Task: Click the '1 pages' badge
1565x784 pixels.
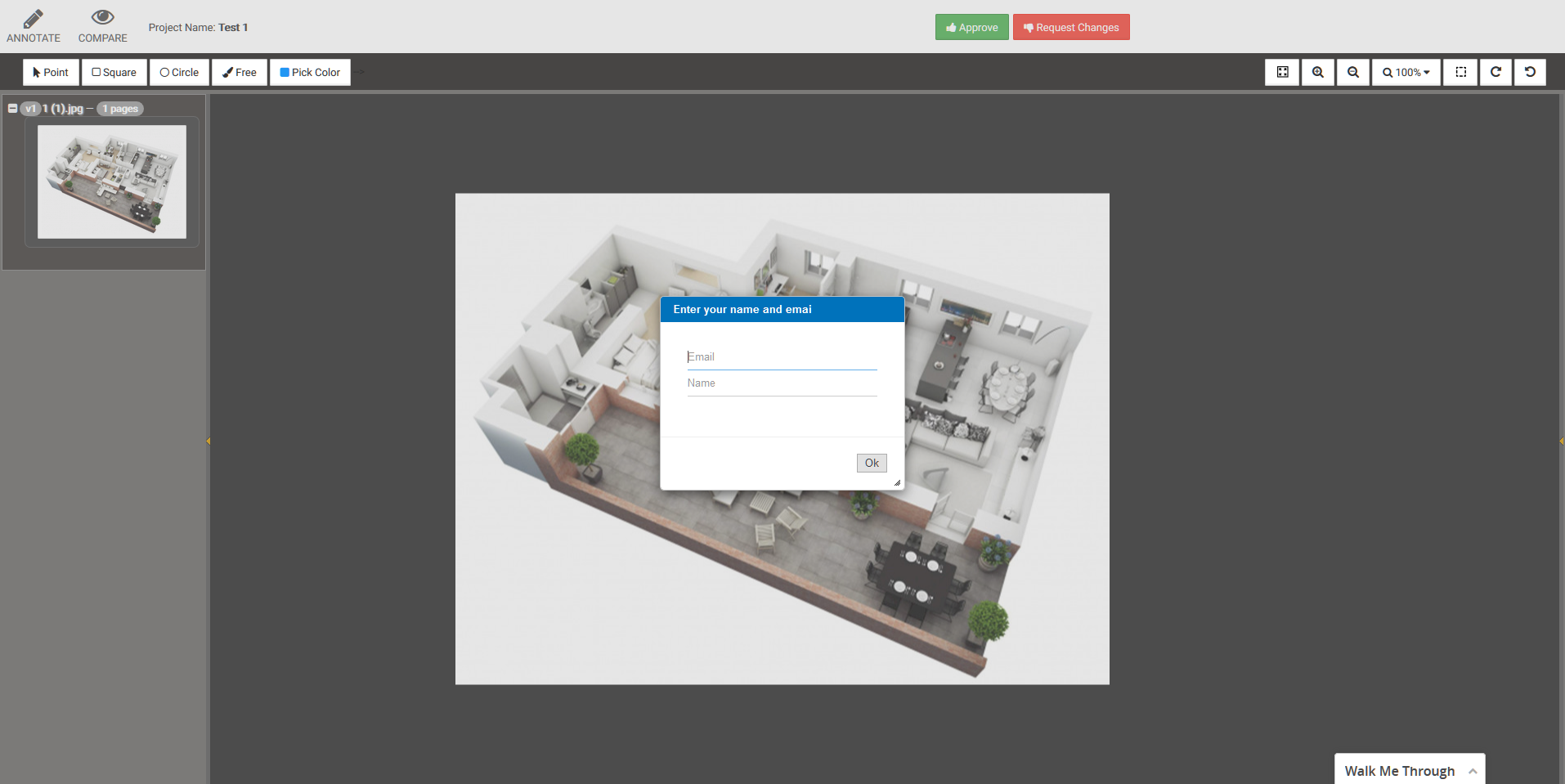Action: tap(120, 109)
